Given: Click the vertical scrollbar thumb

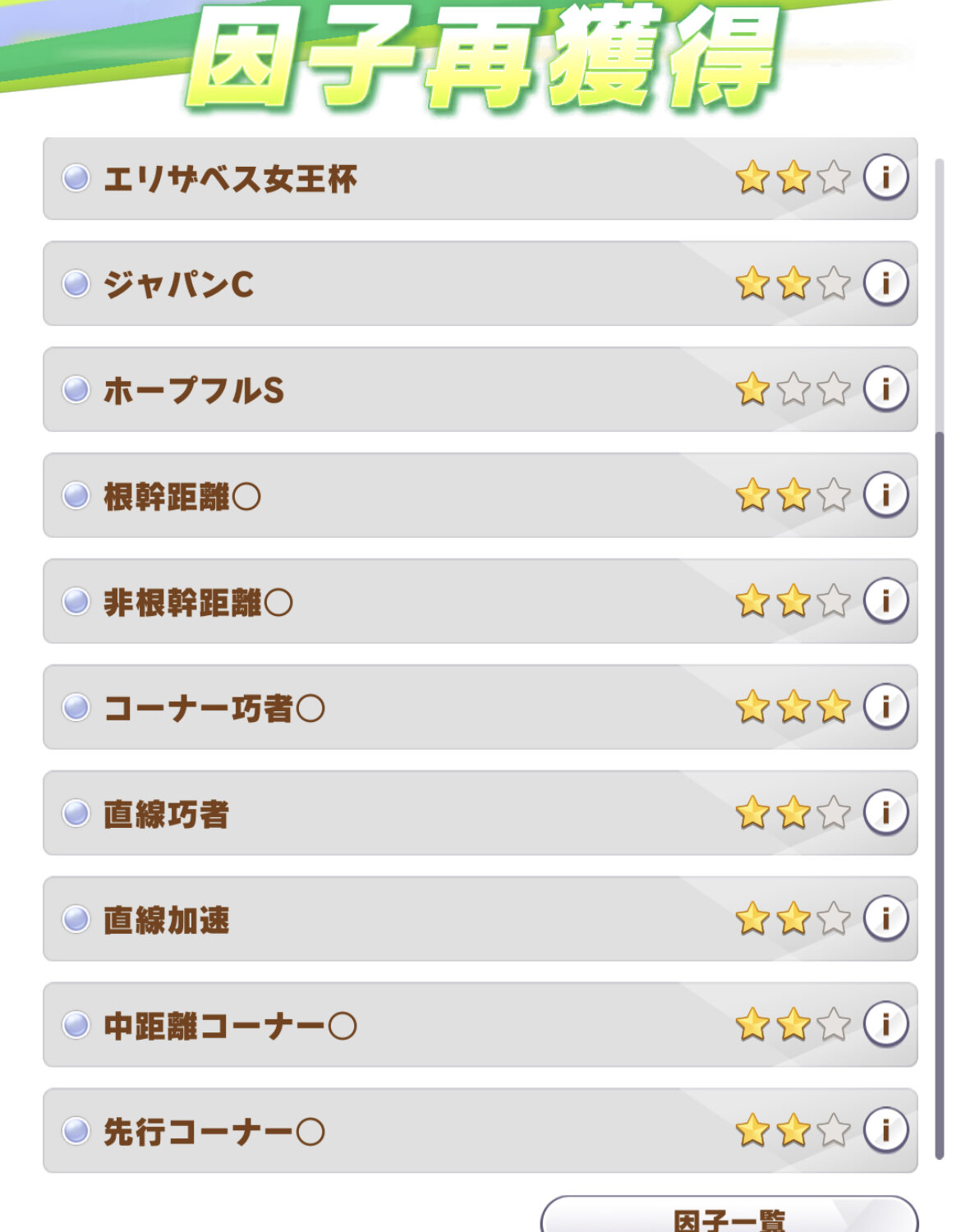Looking at the screenshot, I should click(x=940, y=795).
